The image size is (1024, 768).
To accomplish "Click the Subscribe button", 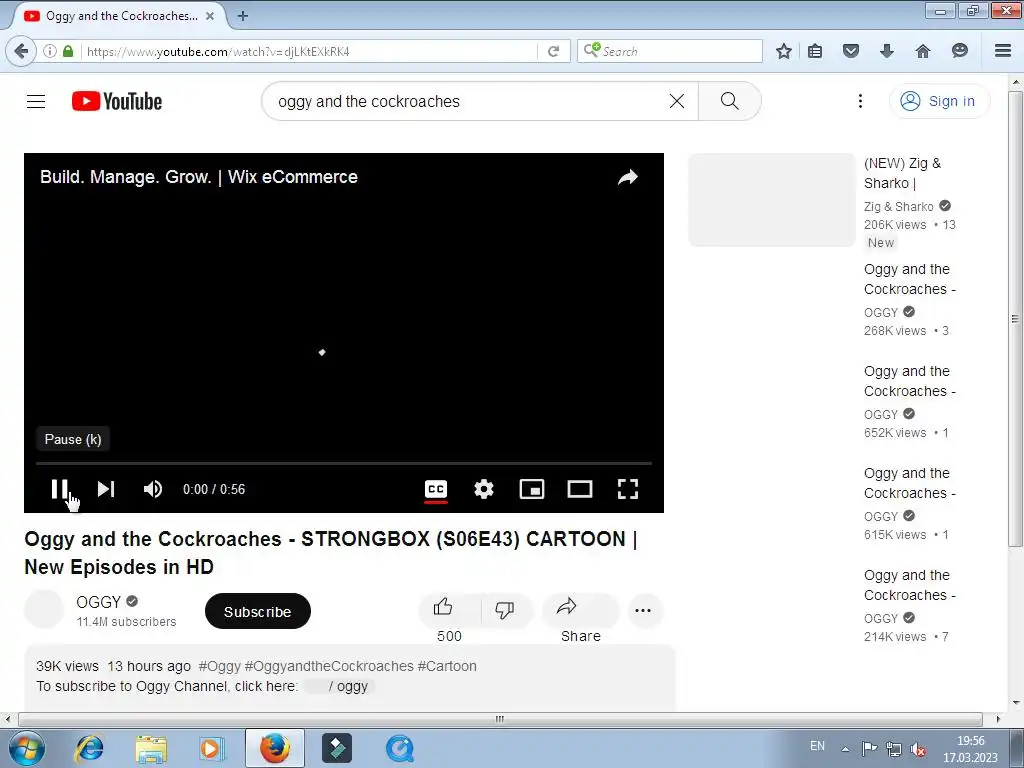I will pos(257,611).
